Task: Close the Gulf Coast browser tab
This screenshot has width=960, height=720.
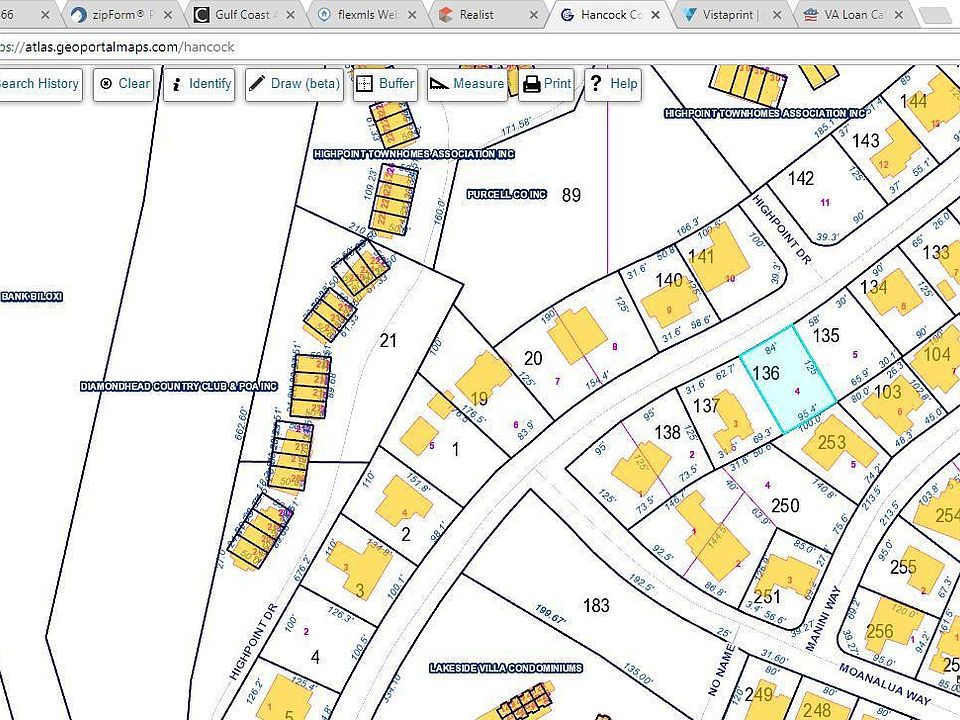Action: tap(290, 15)
